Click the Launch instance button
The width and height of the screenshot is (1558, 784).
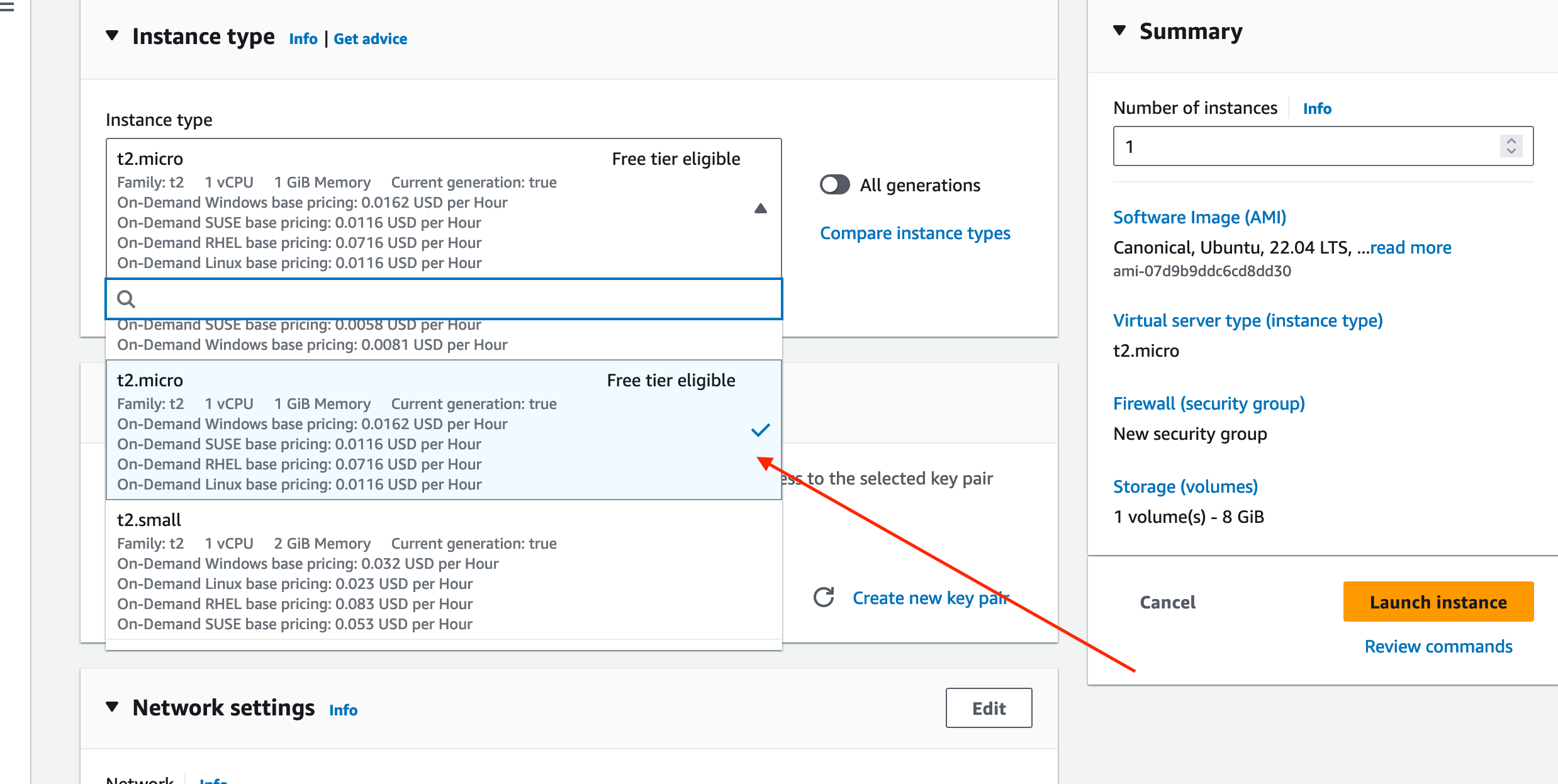pos(1438,602)
